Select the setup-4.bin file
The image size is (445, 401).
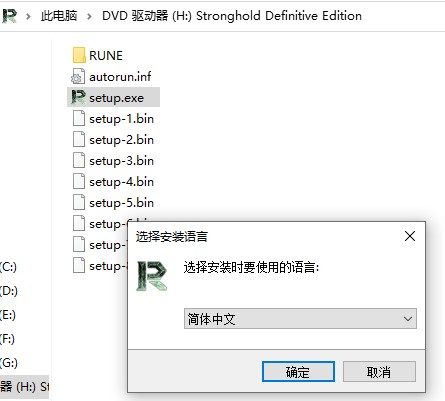click(113, 181)
